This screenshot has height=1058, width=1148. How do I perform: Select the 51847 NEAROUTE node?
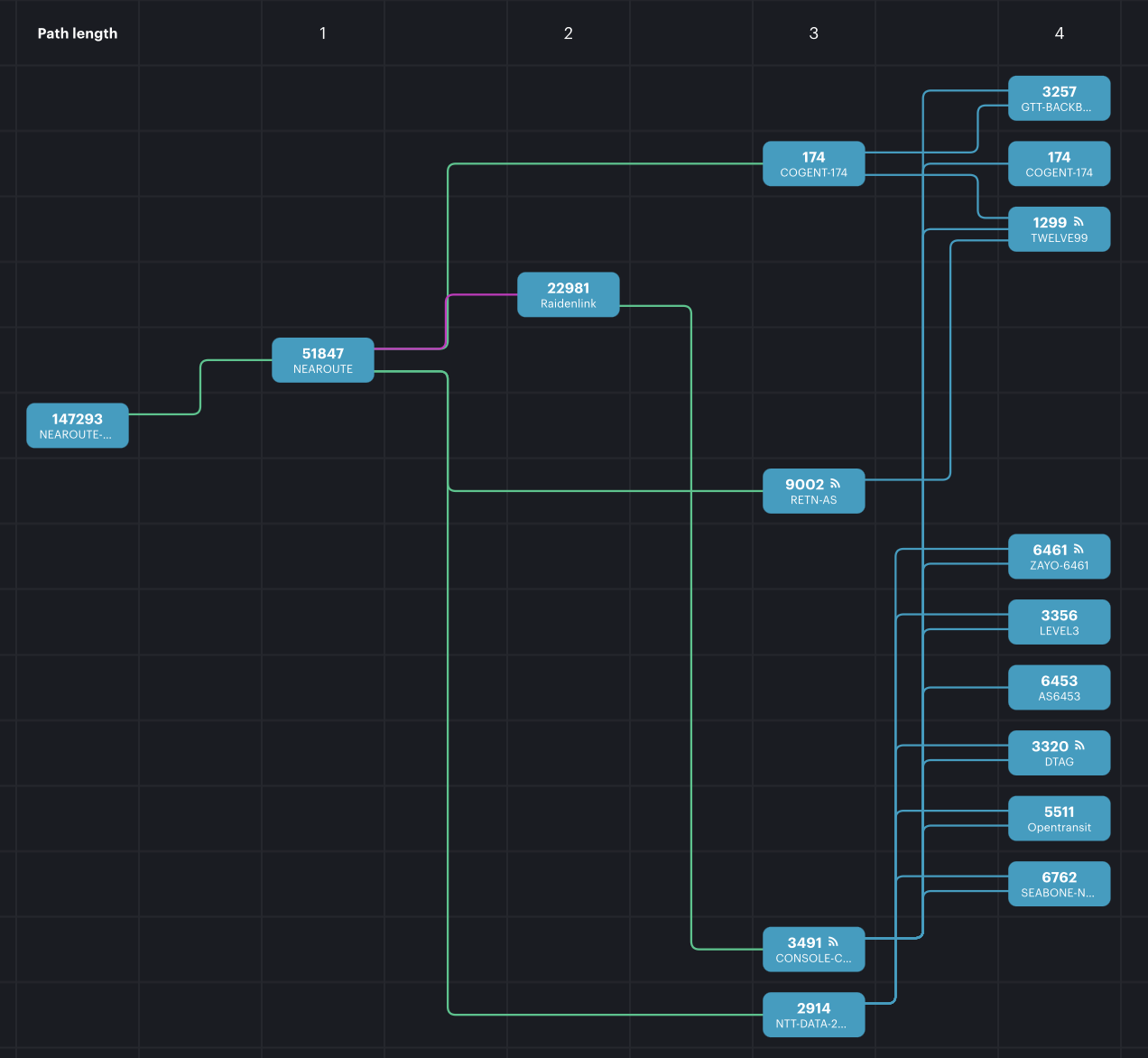point(323,360)
